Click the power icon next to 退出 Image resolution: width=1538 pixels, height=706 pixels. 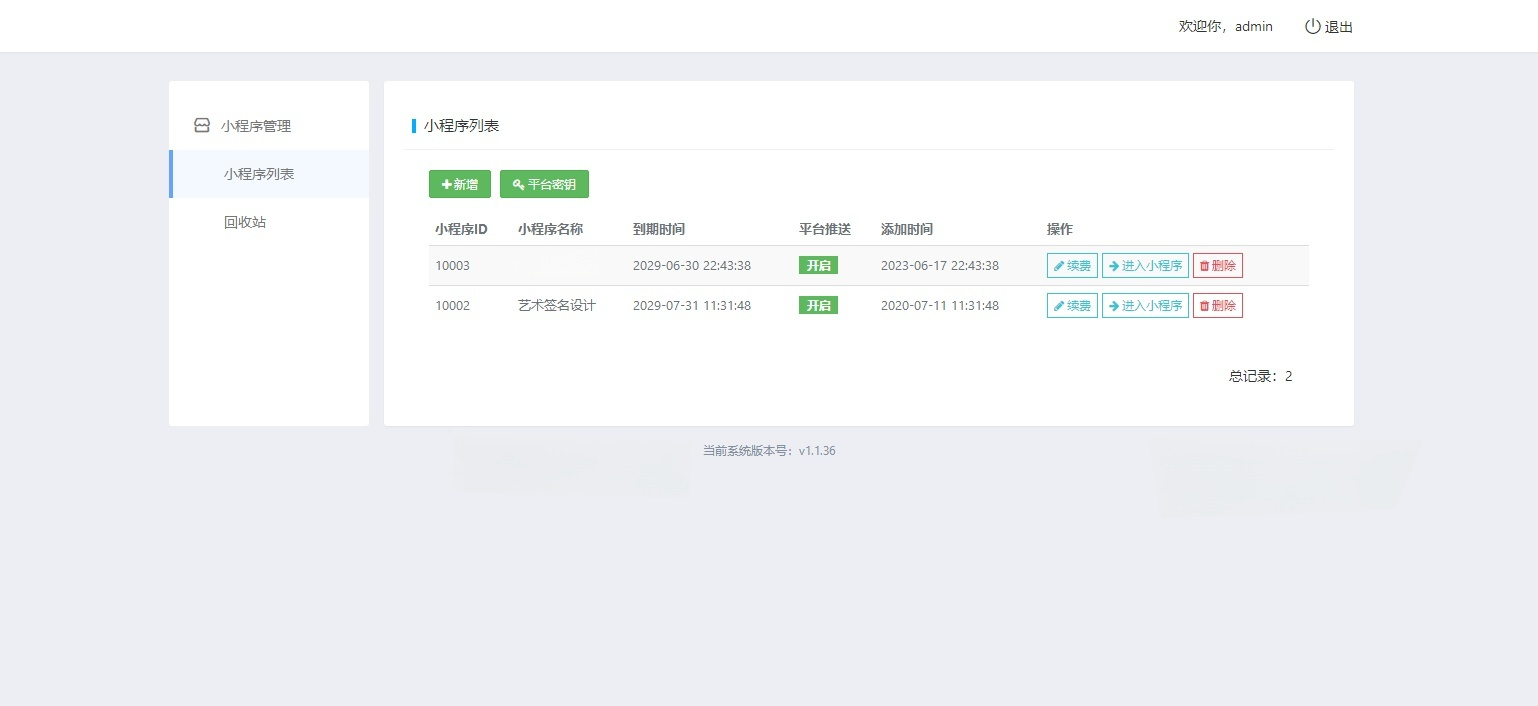point(1312,26)
